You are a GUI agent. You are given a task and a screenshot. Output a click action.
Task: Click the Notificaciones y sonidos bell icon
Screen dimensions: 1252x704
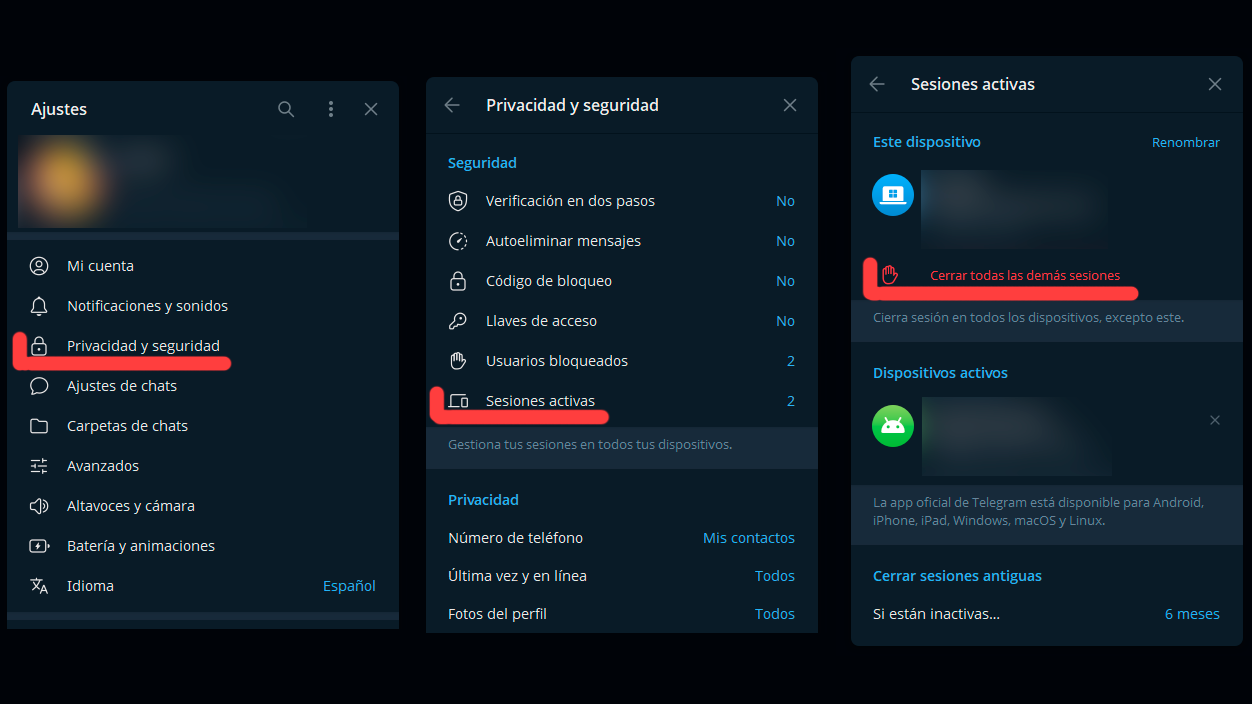click(39, 305)
